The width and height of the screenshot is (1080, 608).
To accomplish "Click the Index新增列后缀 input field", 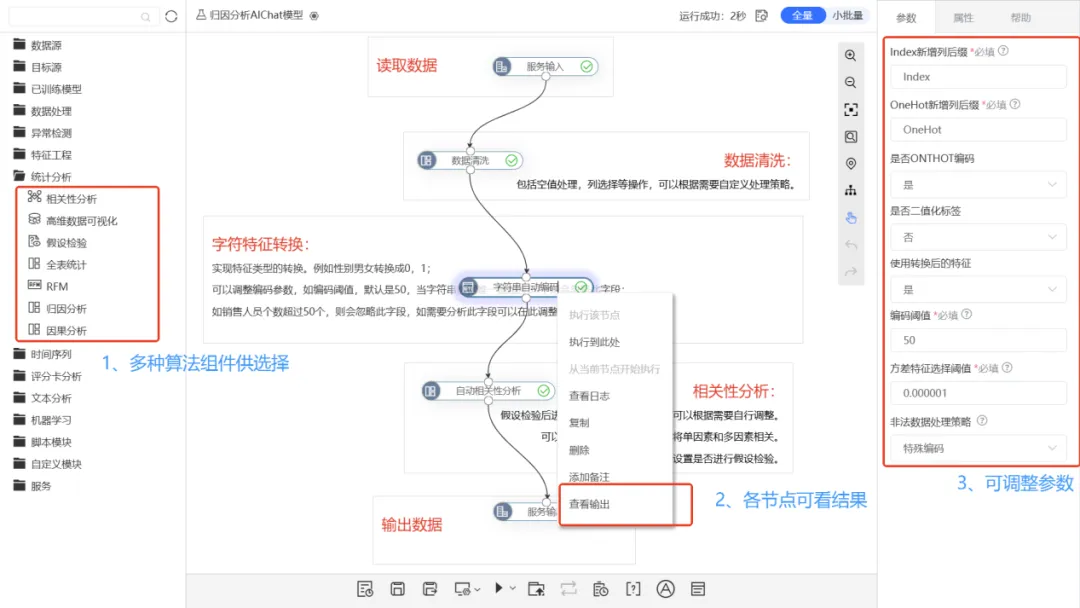I will point(978,76).
